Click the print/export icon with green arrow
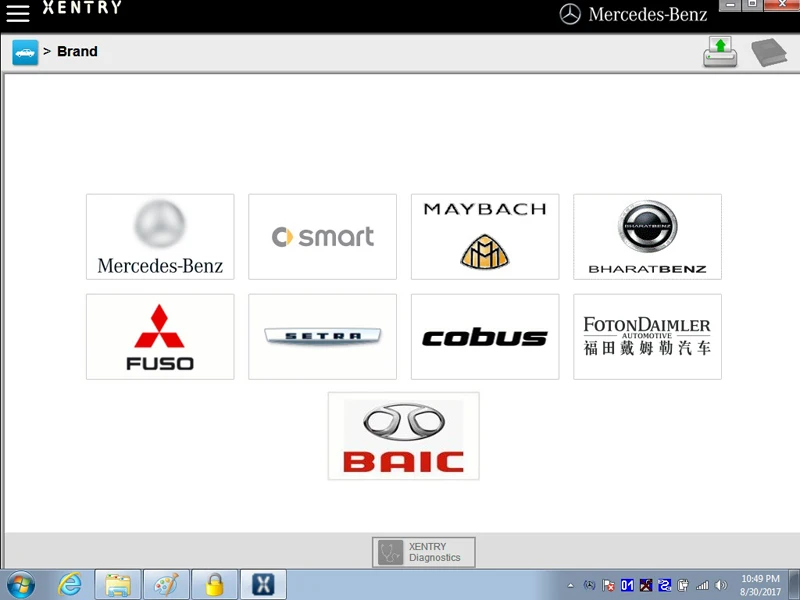The width and height of the screenshot is (800, 600). click(x=720, y=52)
